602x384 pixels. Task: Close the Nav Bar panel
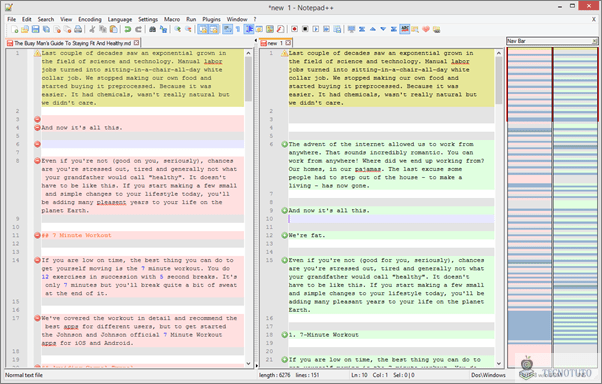click(x=595, y=41)
